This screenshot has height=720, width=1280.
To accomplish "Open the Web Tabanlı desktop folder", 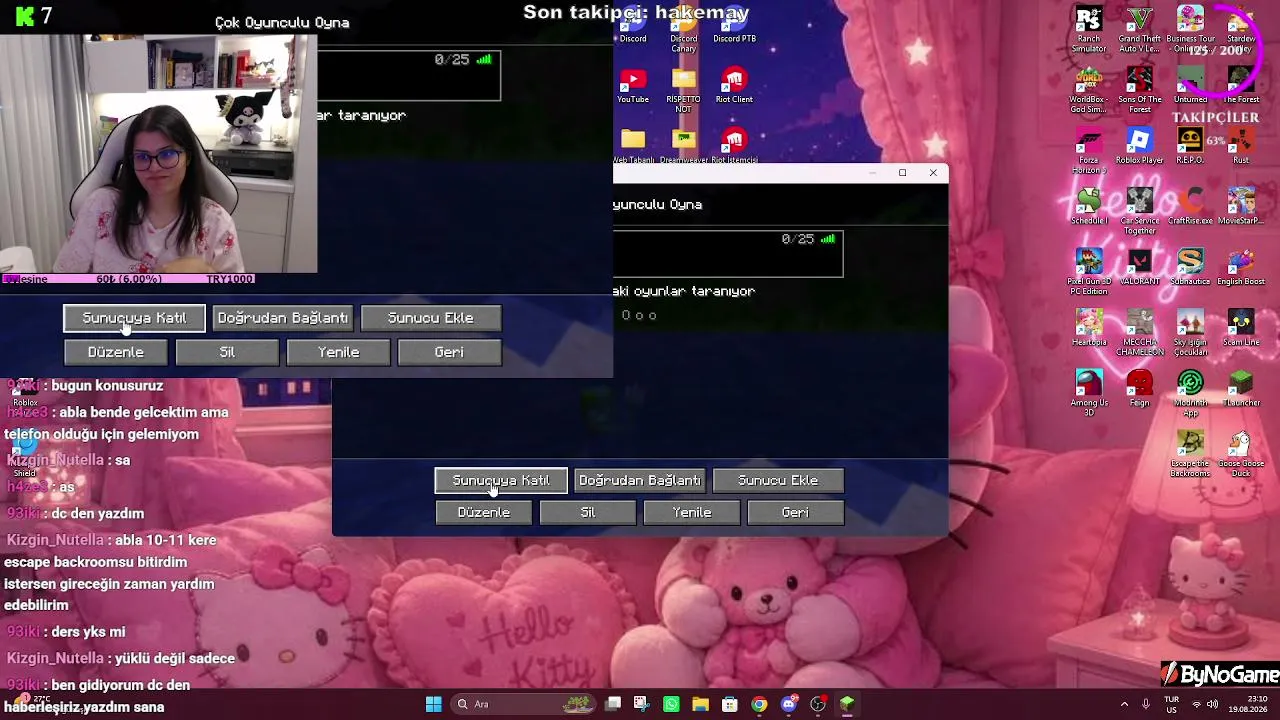I will pyautogui.click(x=633, y=146).
